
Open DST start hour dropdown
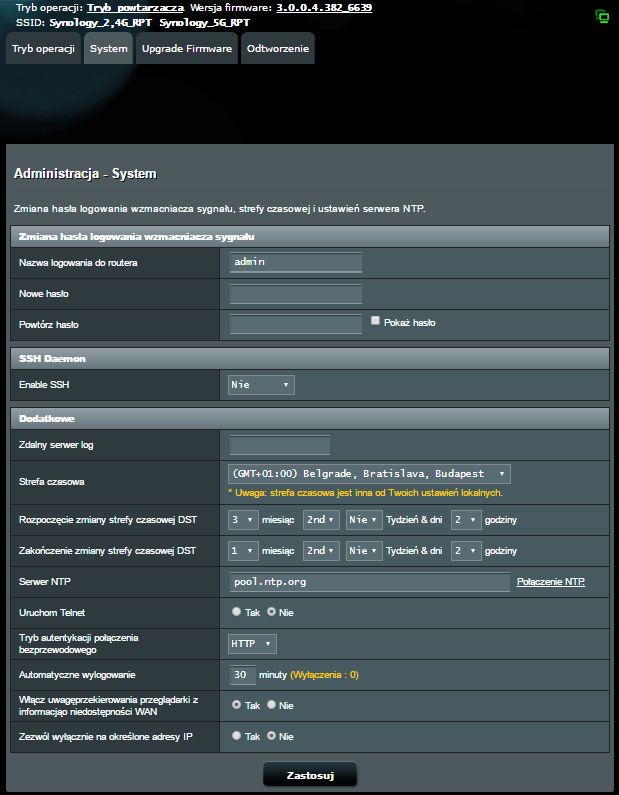pos(466,520)
